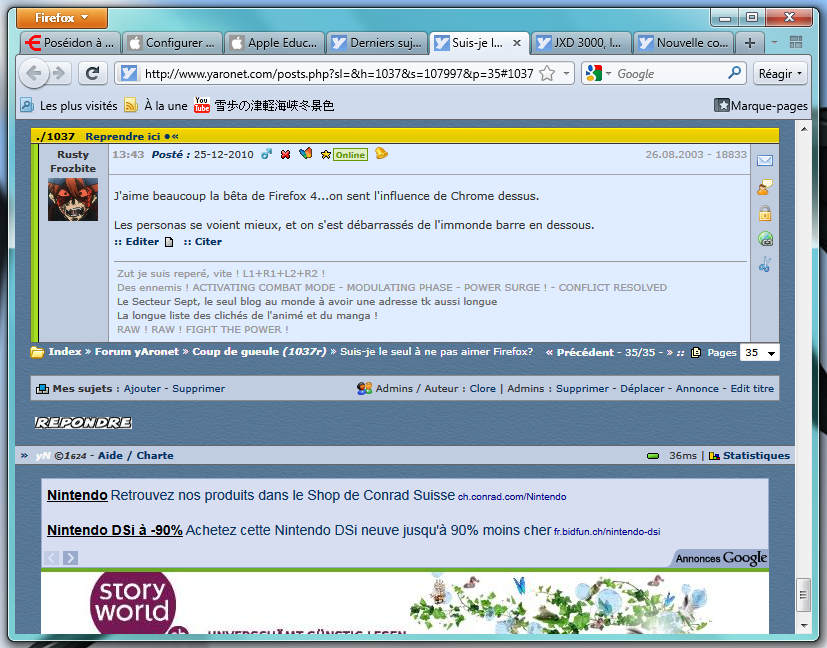
Task: Click the padlock icon beside the post
Action: point(764,213)
